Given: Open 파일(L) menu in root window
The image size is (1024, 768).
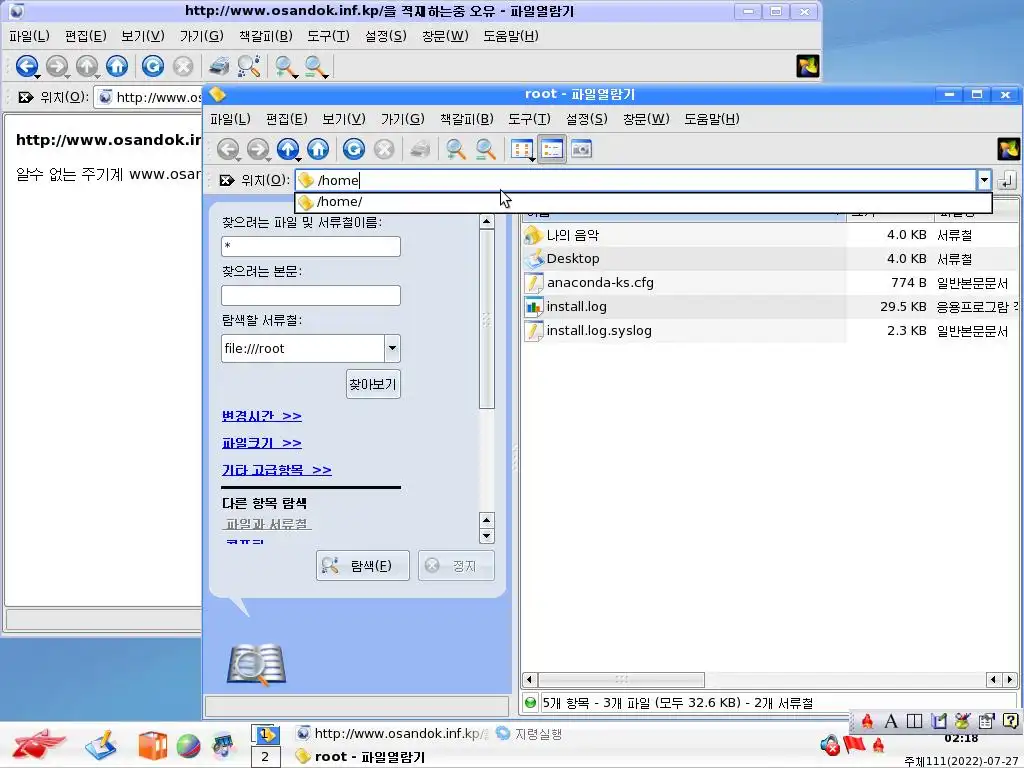Looking at the screenshot, I should click(x=230, y=119).
